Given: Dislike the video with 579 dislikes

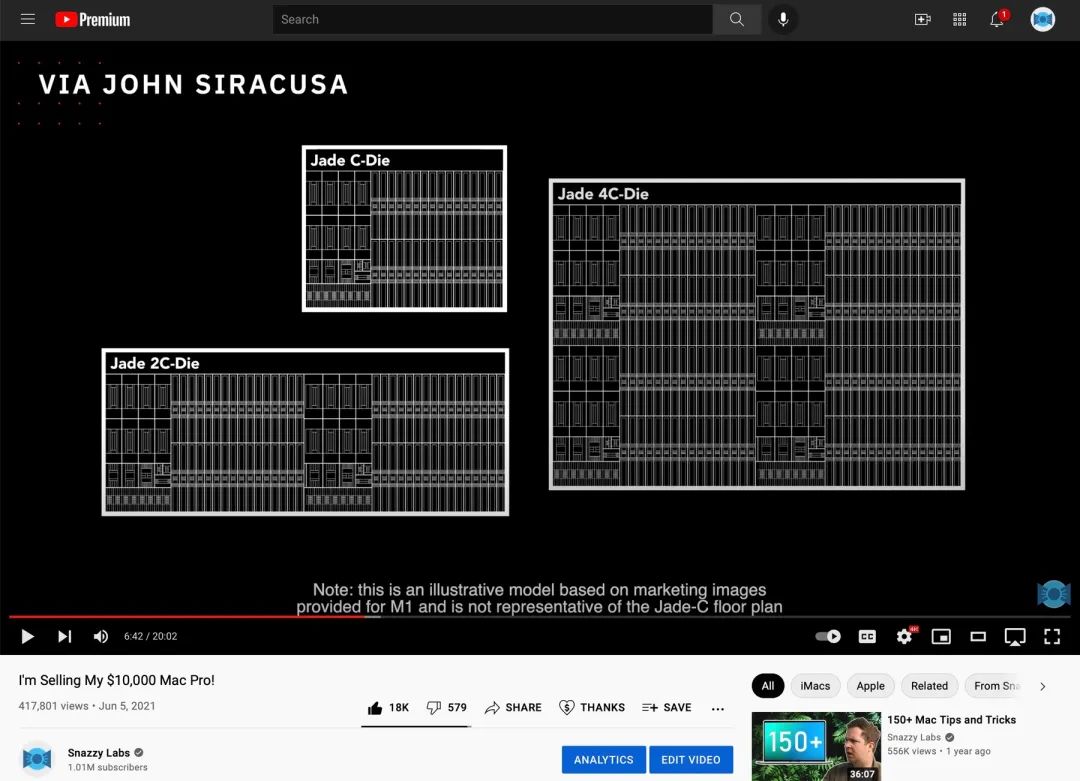Looking at the screenshot, I should (446, 707).
